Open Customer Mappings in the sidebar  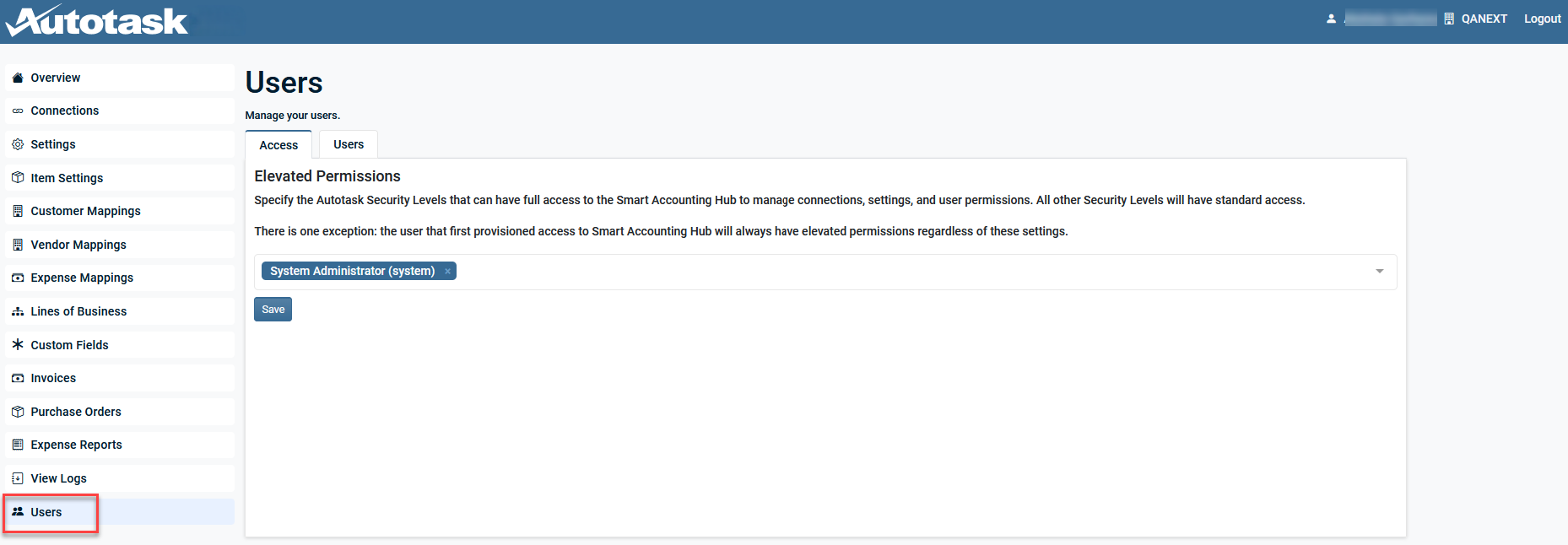(x=85, y=211)
